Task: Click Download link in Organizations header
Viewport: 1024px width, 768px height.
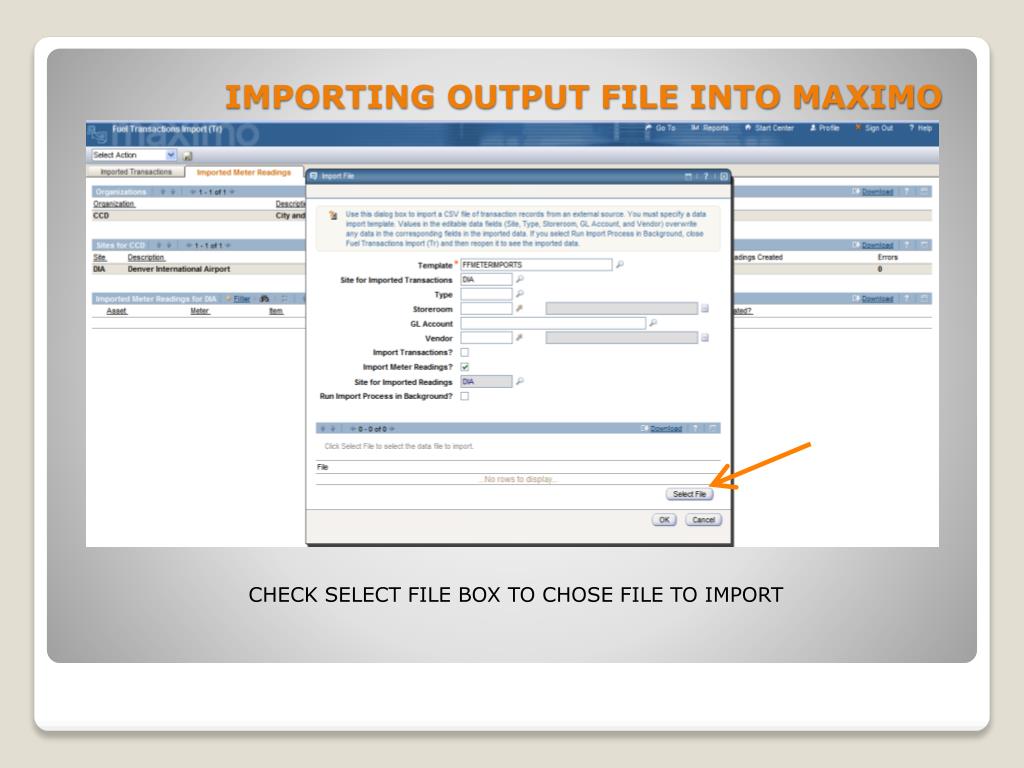Action: pyautogui.click(x=877, y=191)
